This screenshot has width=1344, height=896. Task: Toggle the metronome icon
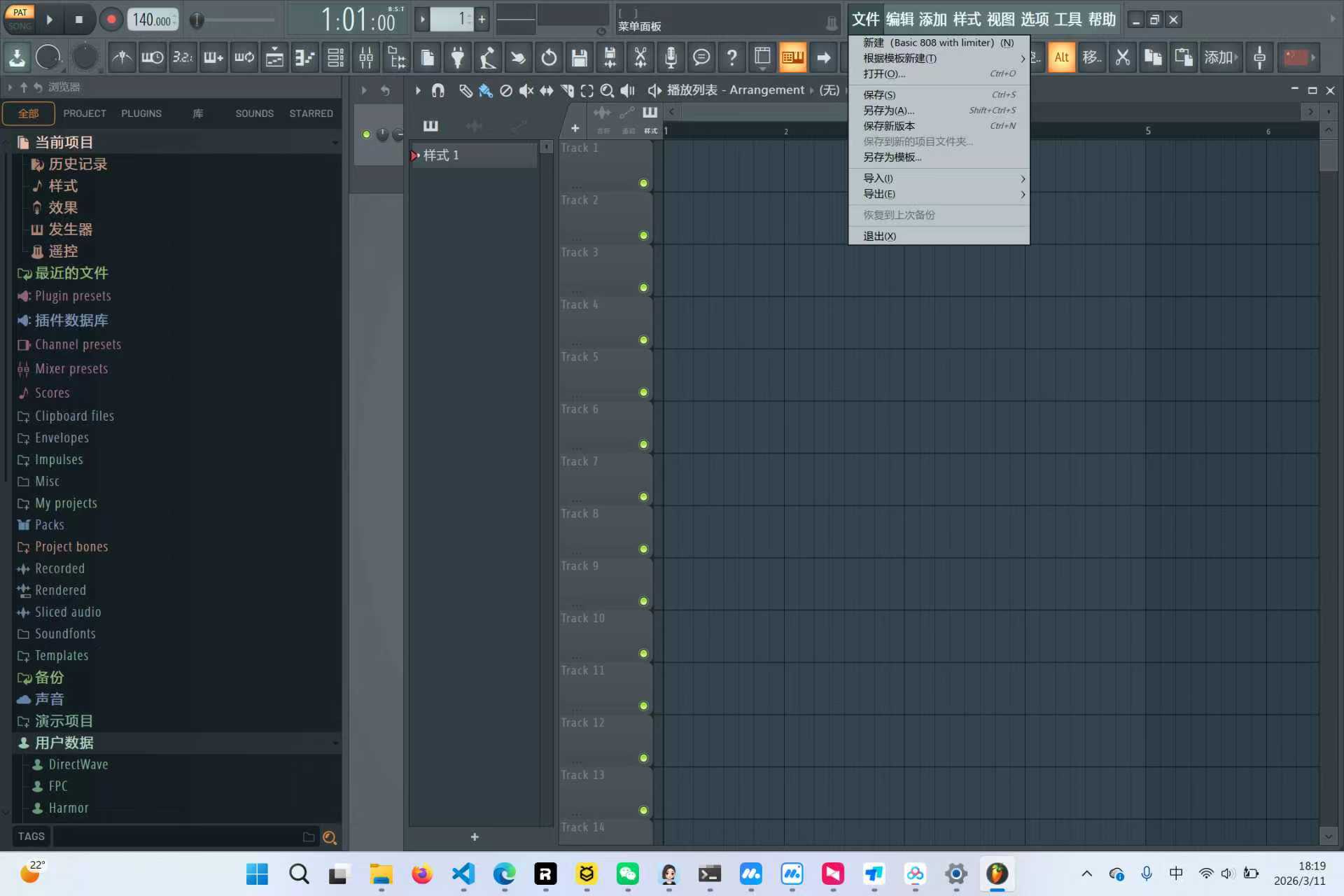(x=121, y=57)
